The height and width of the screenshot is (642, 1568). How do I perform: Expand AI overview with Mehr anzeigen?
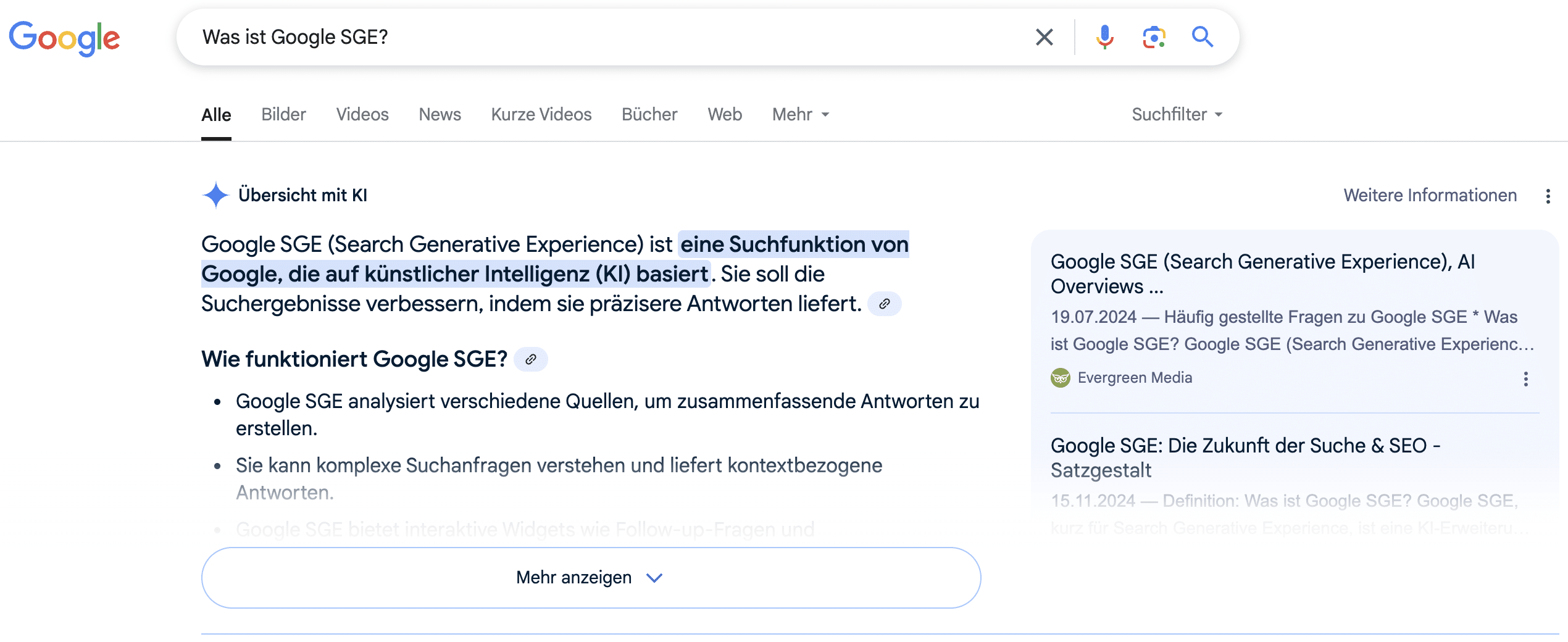(x=591, y=578)
